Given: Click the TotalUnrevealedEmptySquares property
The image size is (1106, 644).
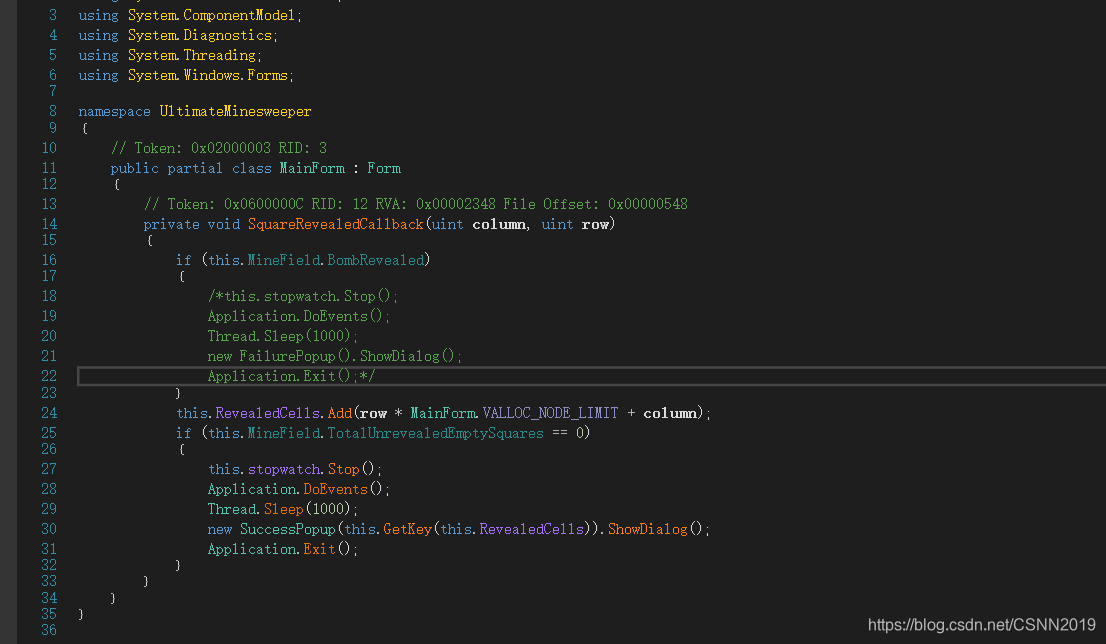Looking at the screenshot, I should (x=435, y=433).
